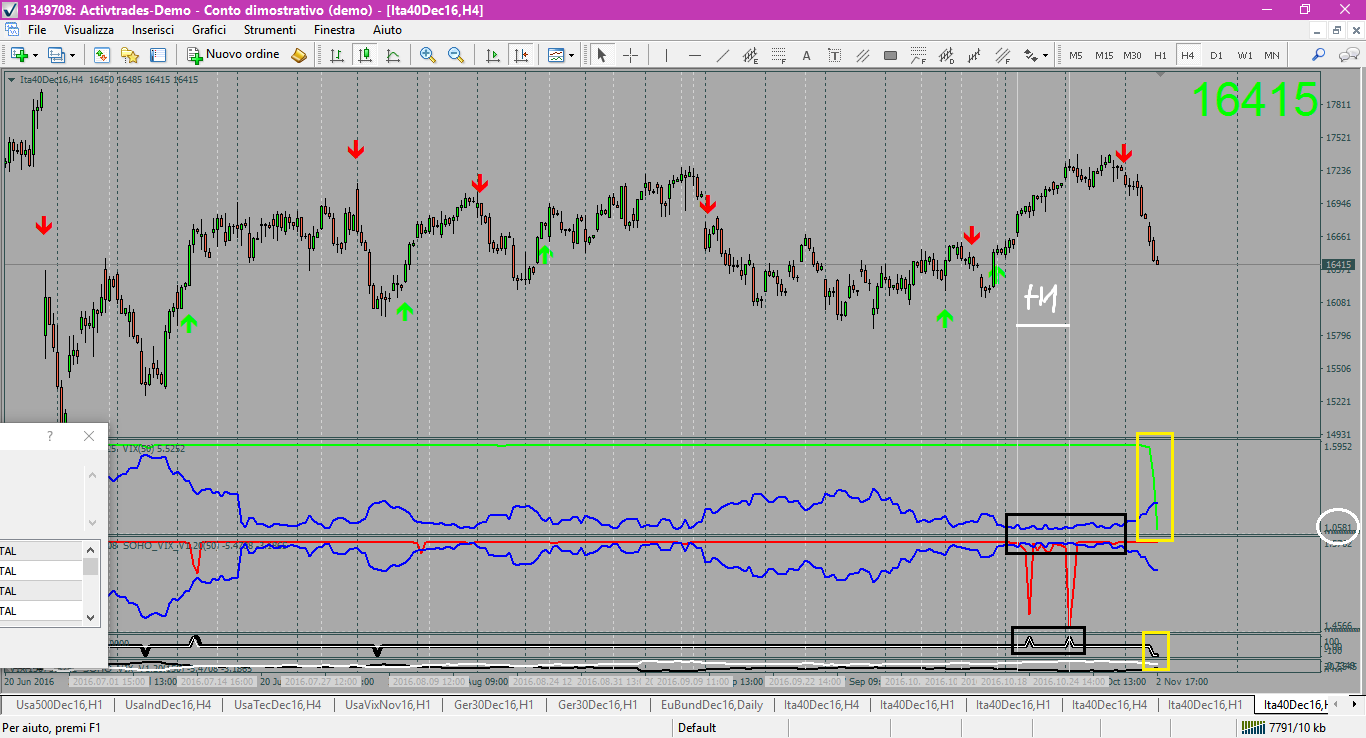Open the MetaEditor book icon
Viewport: 1366px width, 738px height.
[x=299, y=55]
